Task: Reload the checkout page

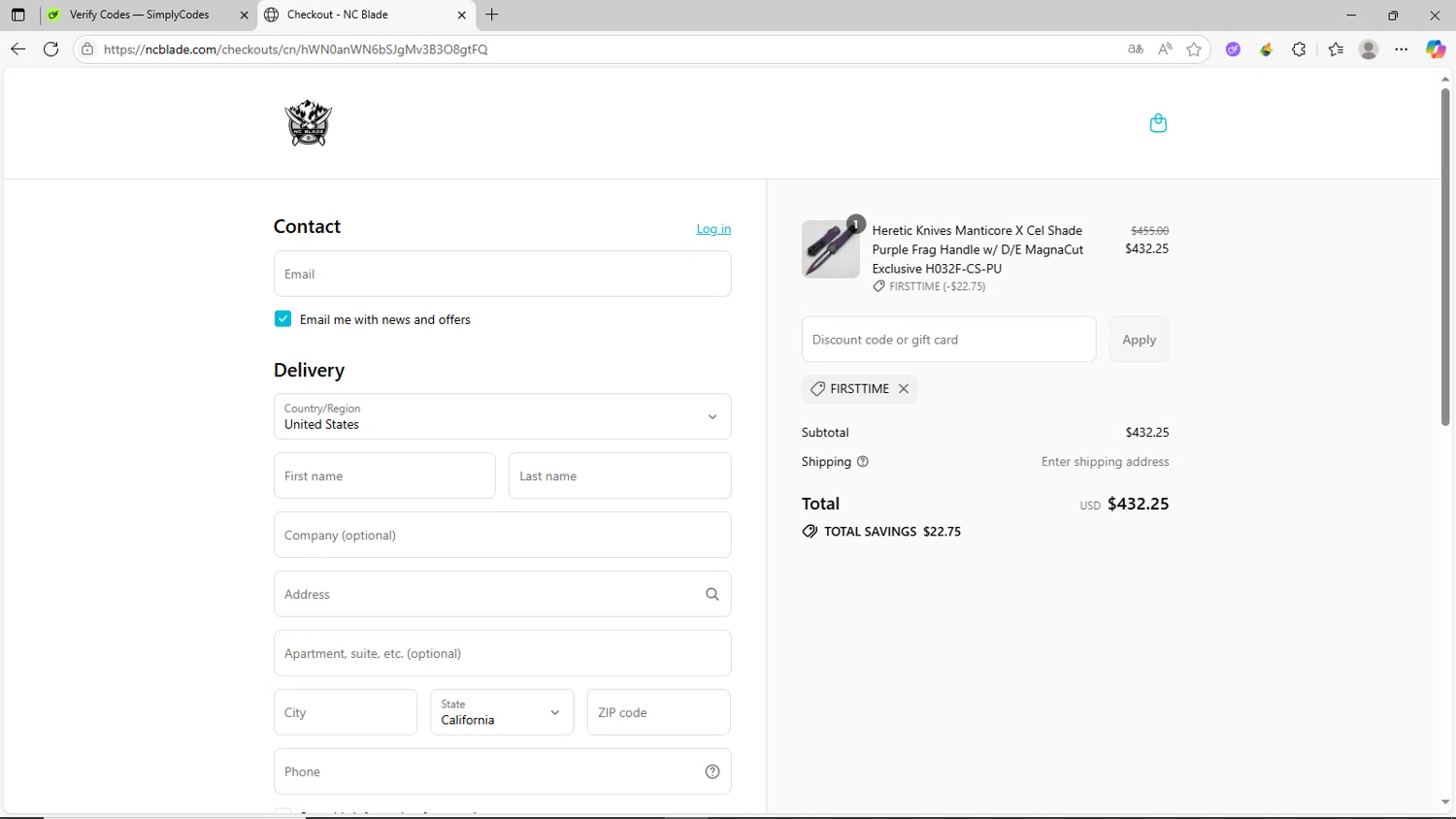Action: (x=51, y=49)
